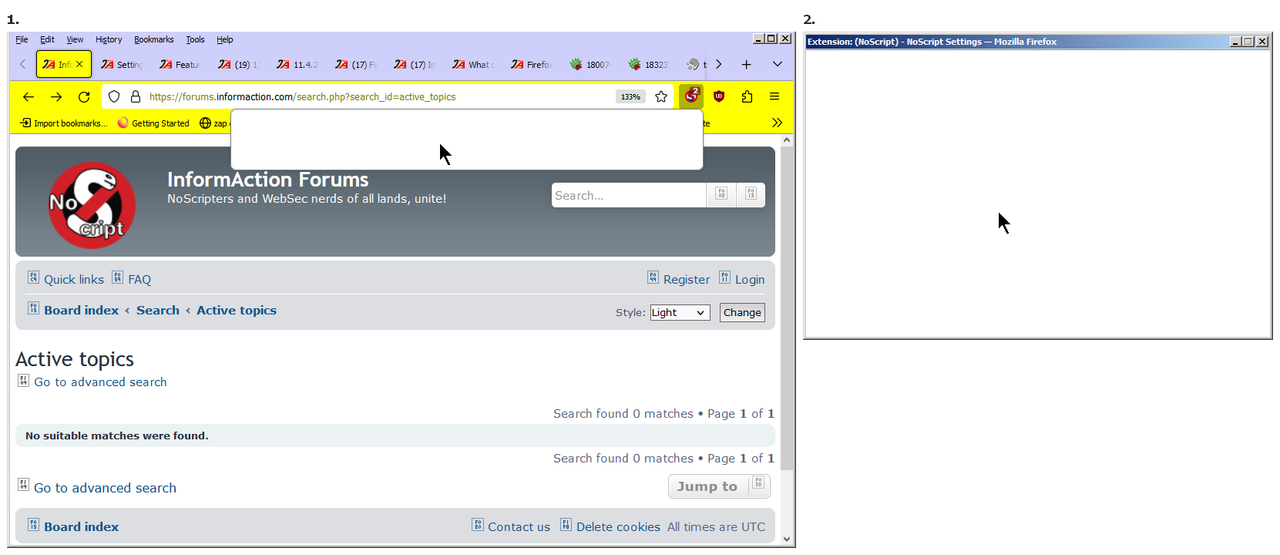
Task: Switch to the Firefox tab
Action: coord(531,64)
